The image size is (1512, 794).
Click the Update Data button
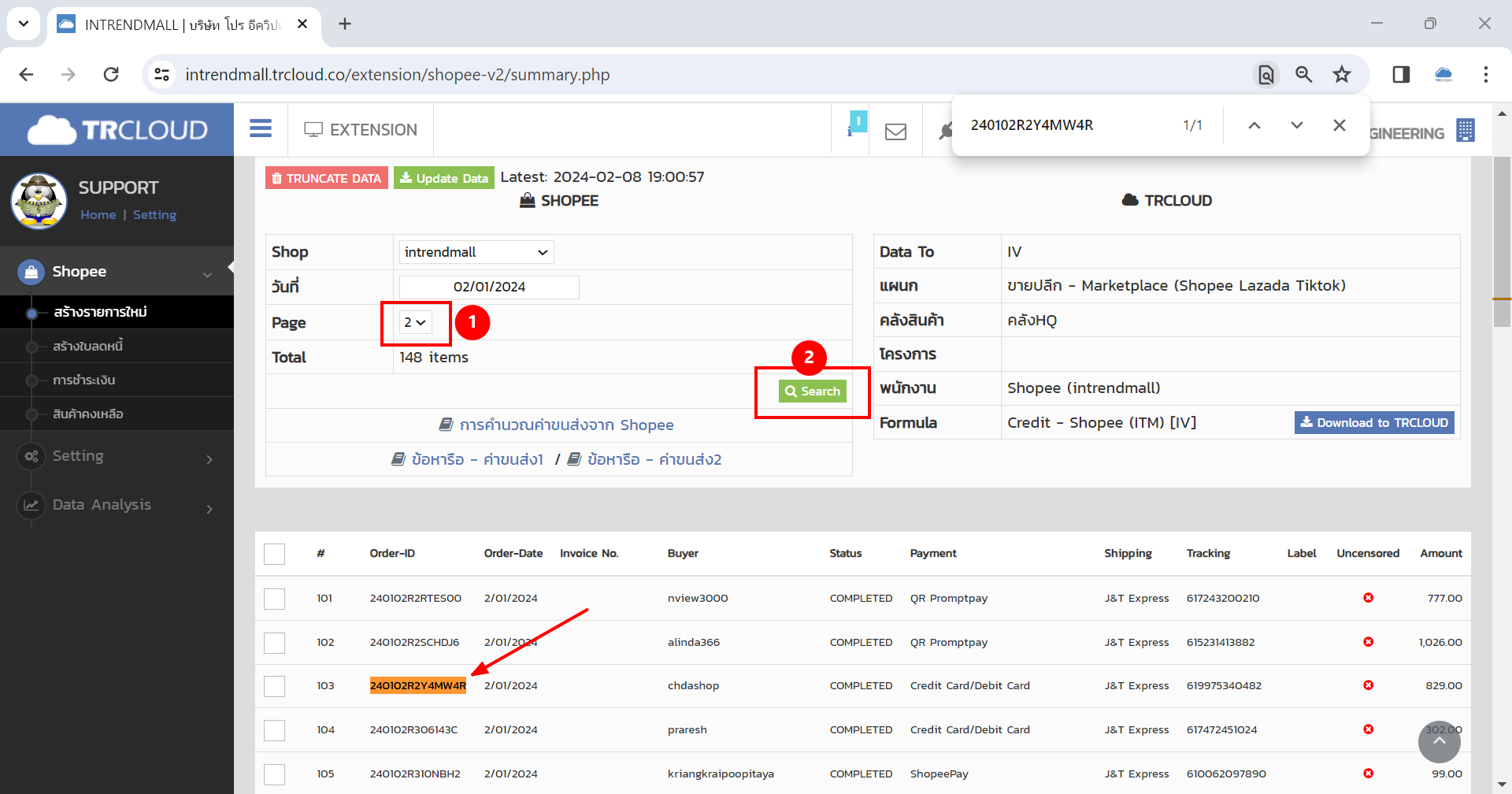pyautogui.click(x=444, y=178)
